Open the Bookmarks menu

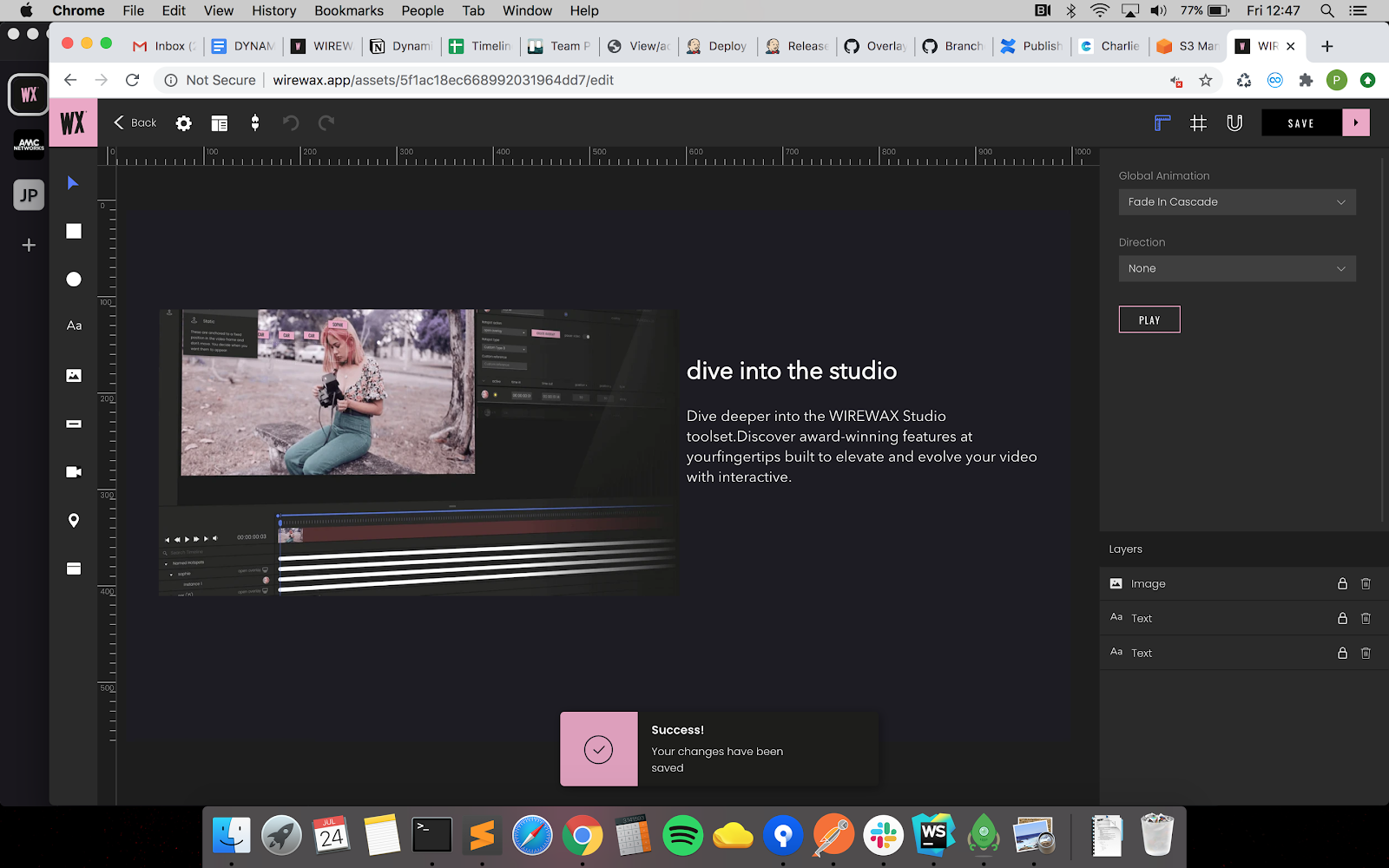[x=349, y=10]
